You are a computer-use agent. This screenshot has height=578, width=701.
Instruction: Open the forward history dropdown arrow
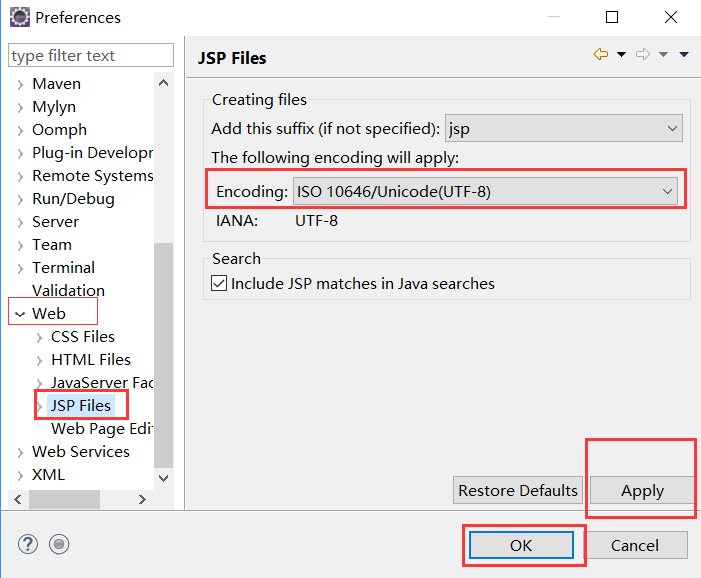click(x=663, y=55)
